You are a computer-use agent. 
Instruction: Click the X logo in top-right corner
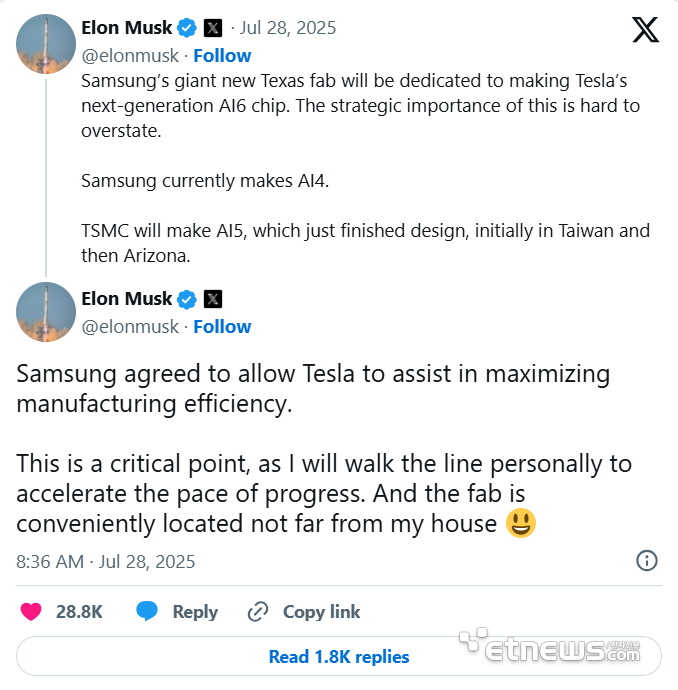pos(645,30)
